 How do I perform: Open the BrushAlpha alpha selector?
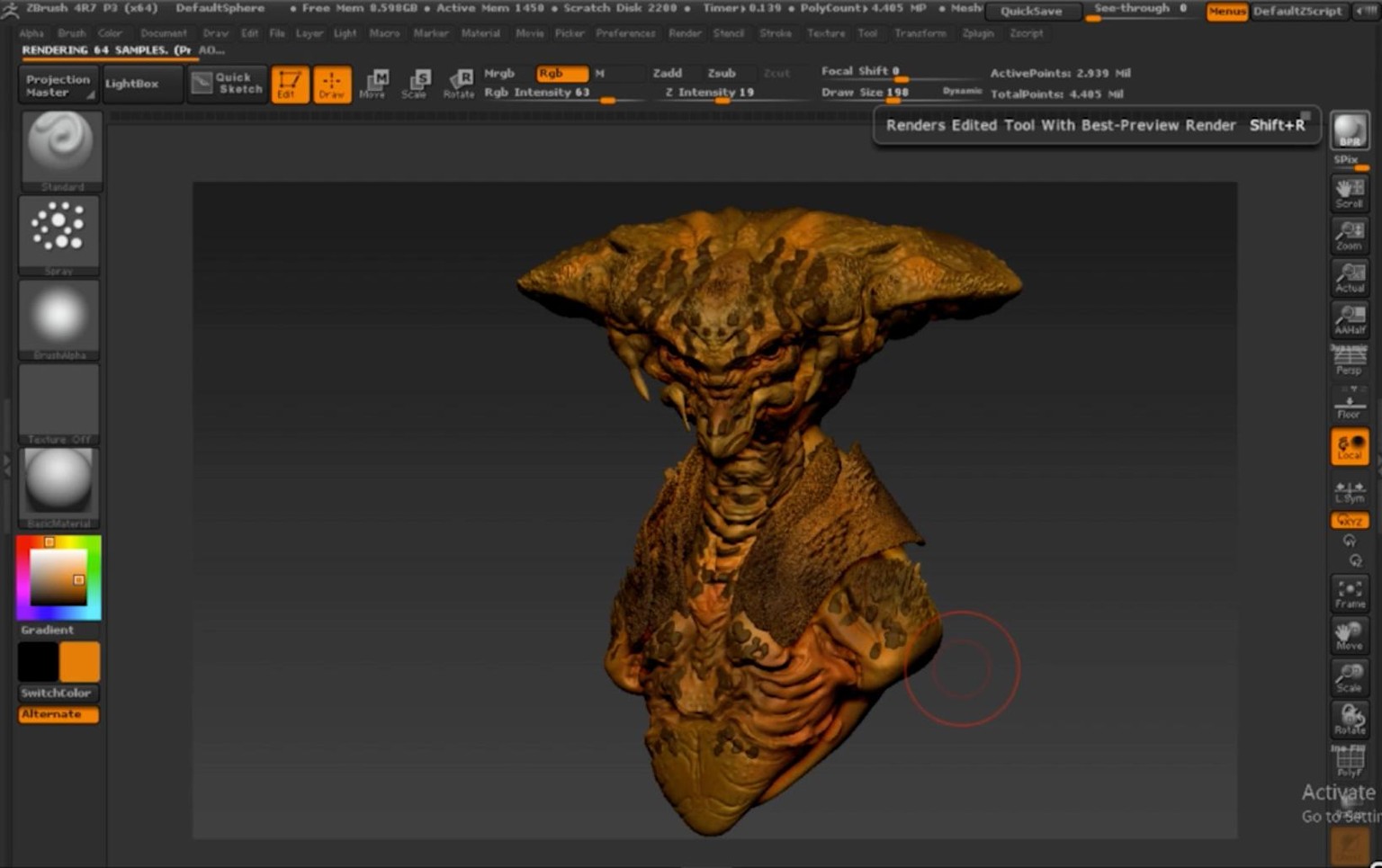point(59,319)
